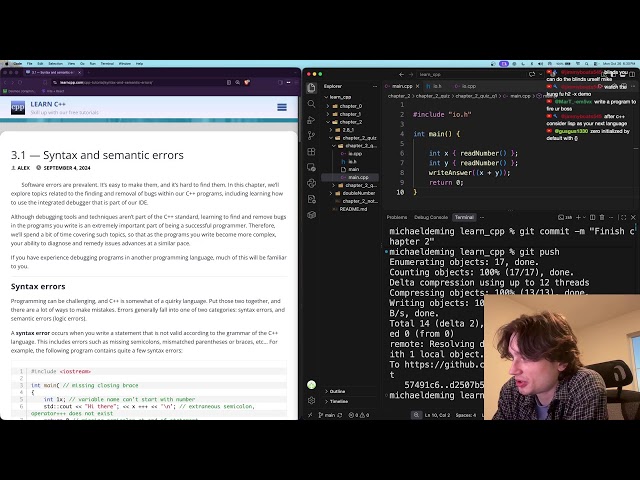
Task: Collapse the chapter_2_quiz folder
Action: (353, 138)
